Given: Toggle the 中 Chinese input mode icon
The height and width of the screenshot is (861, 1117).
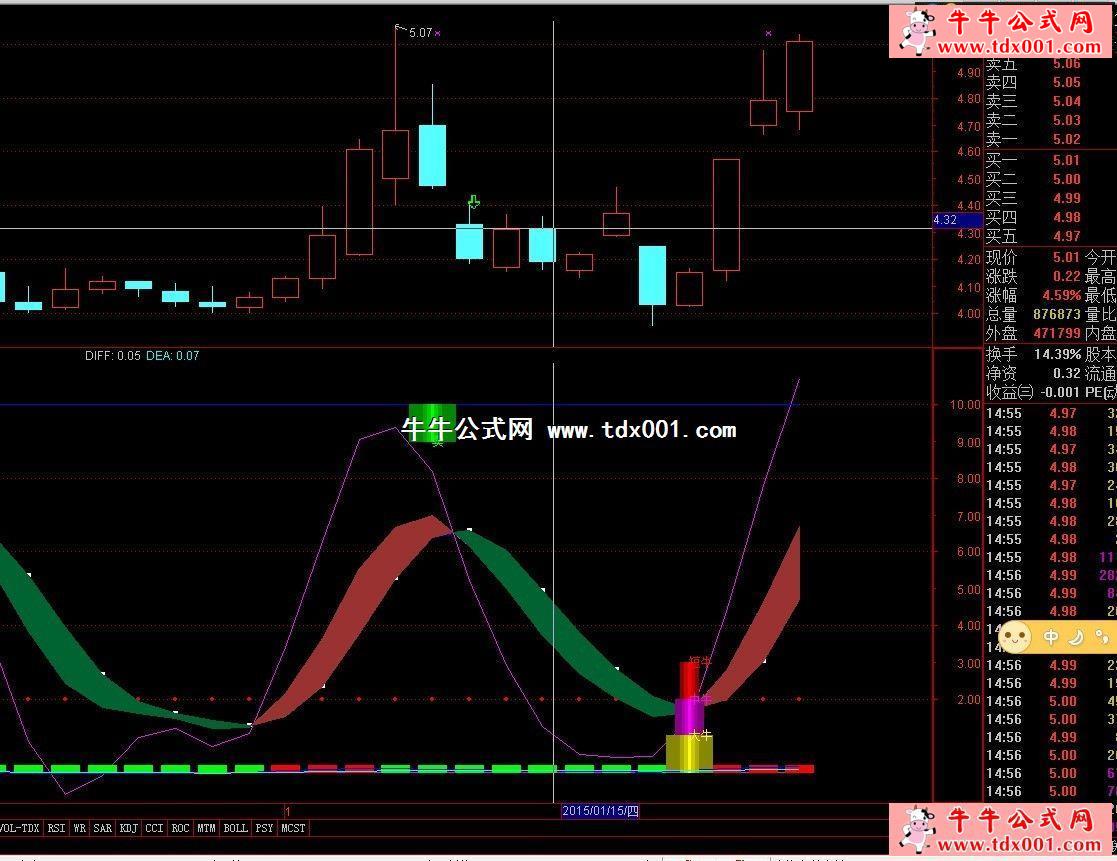Looking at the screenshot, I should (x=1051, y=636).
